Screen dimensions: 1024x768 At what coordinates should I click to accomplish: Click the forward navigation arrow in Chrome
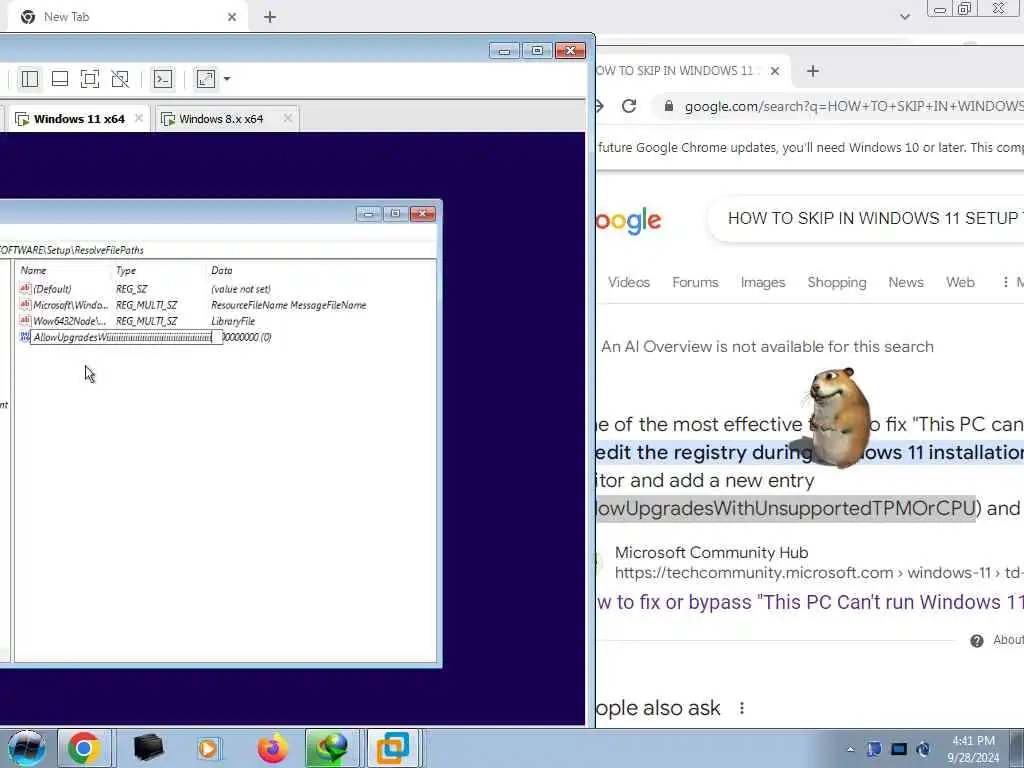point(600,106)
